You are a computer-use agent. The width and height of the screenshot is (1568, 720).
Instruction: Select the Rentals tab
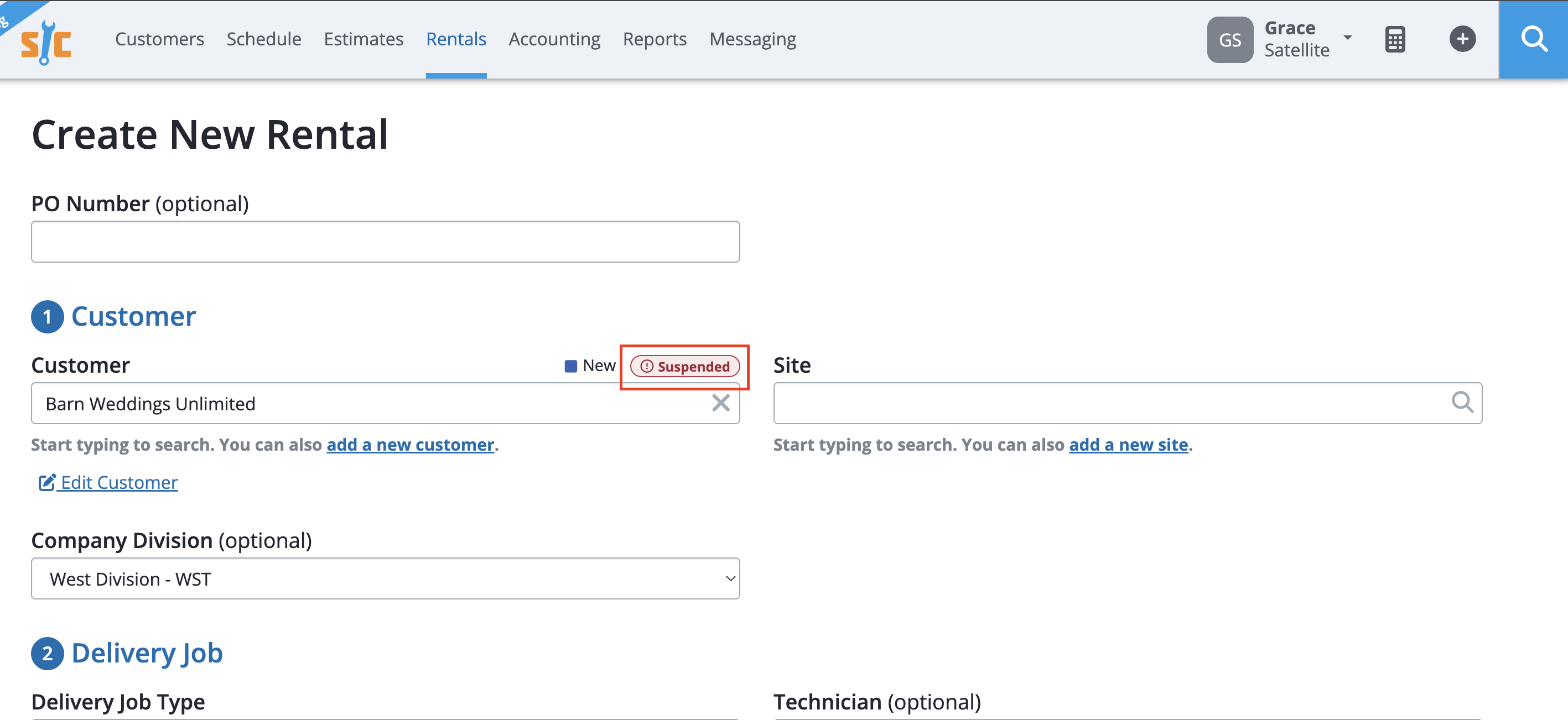point(456,40)
